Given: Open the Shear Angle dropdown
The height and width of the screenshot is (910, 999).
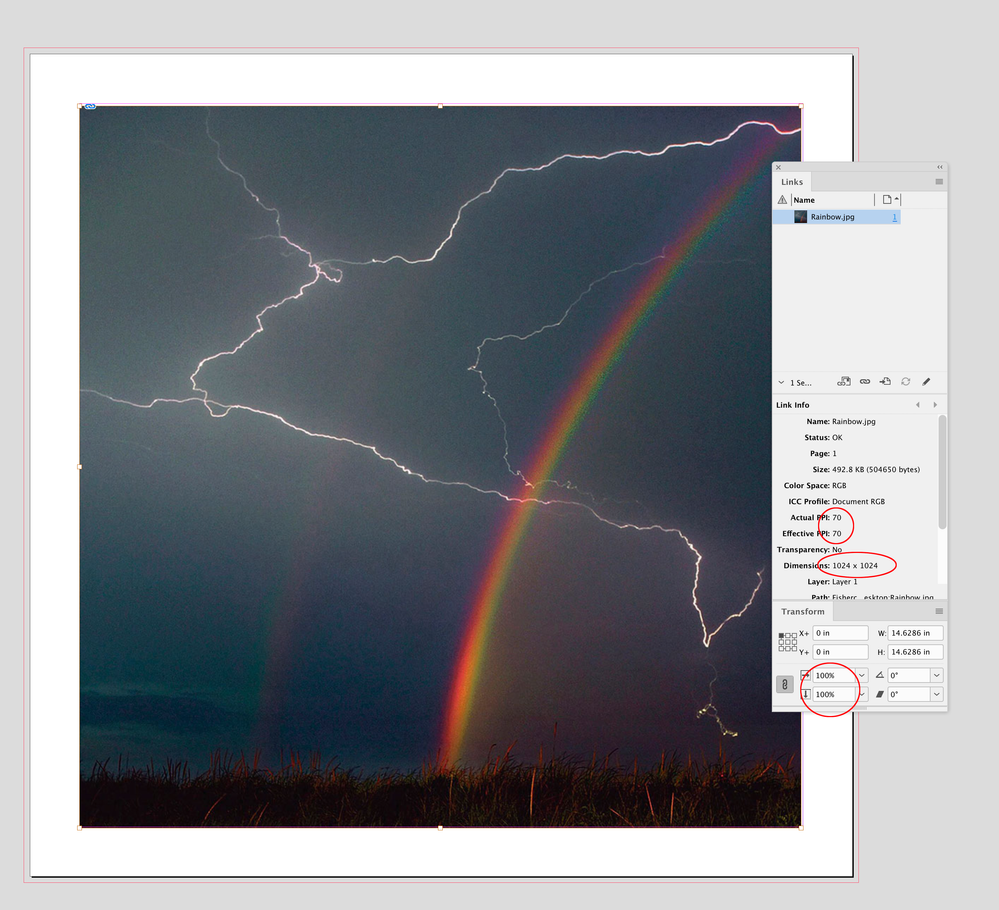Looking at the screenshot, I should click(937, 694).
